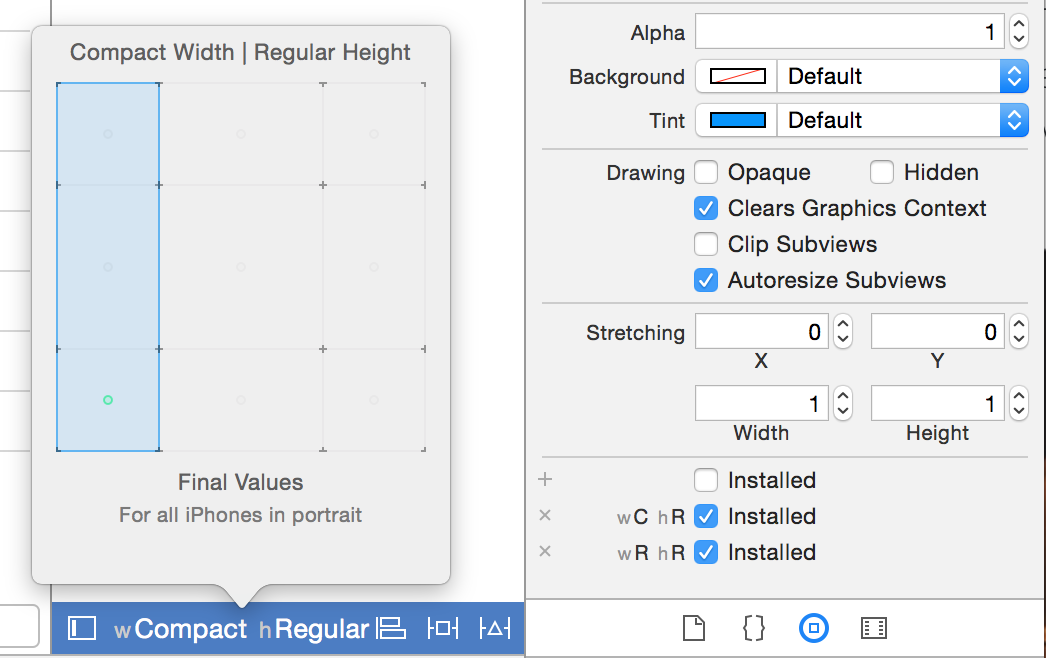This screenshot has height=658, width=1046.
Task: Open the Media library filmstrip icon
Action: pos(873,628)
